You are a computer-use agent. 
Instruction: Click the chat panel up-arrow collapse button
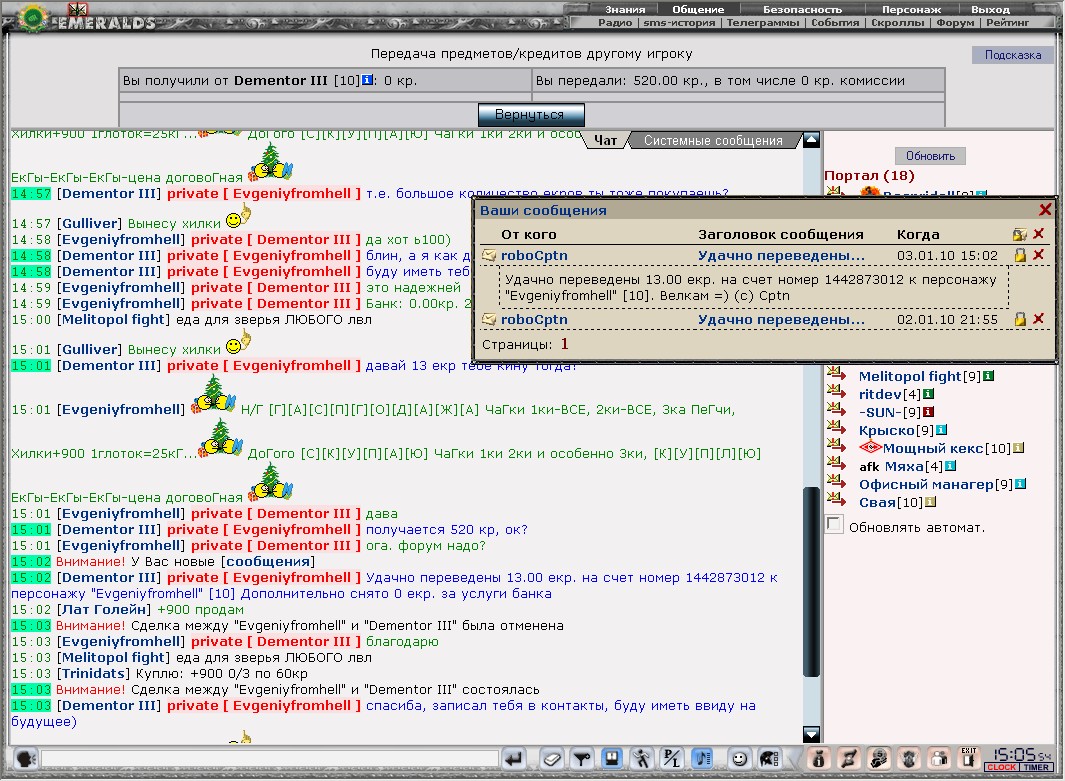click(x=811, y=140)
